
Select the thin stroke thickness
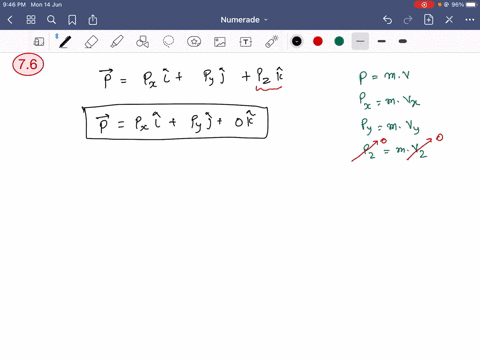pos(360,41)
